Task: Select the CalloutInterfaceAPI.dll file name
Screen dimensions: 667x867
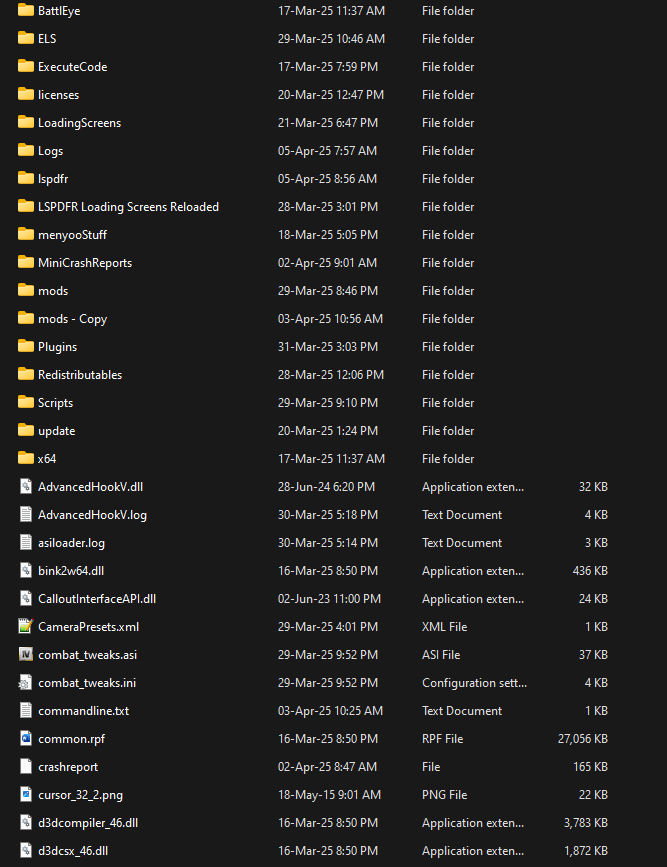Action: pos(97,599)
